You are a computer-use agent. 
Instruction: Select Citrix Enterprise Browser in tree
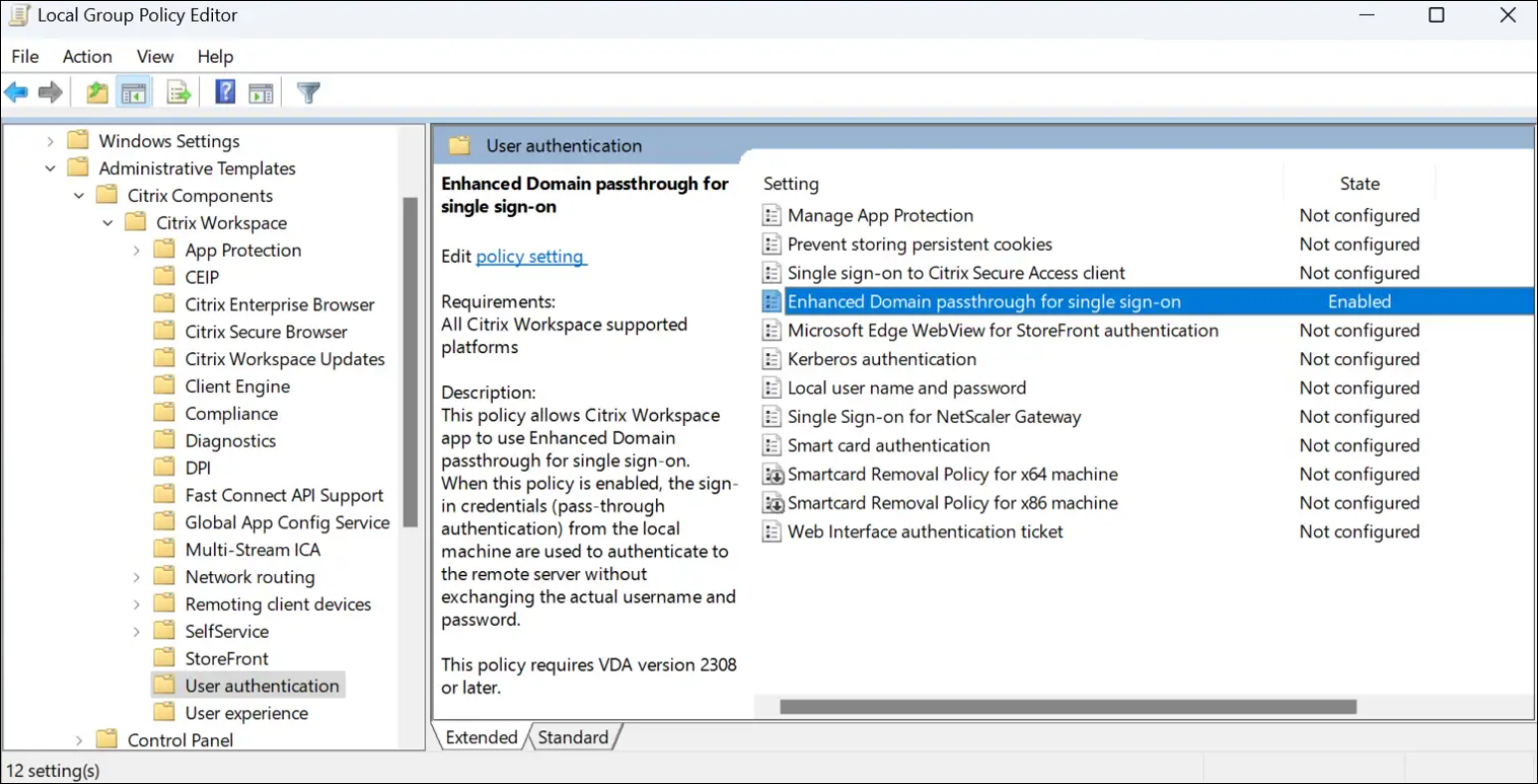click(x=280, y=305)
